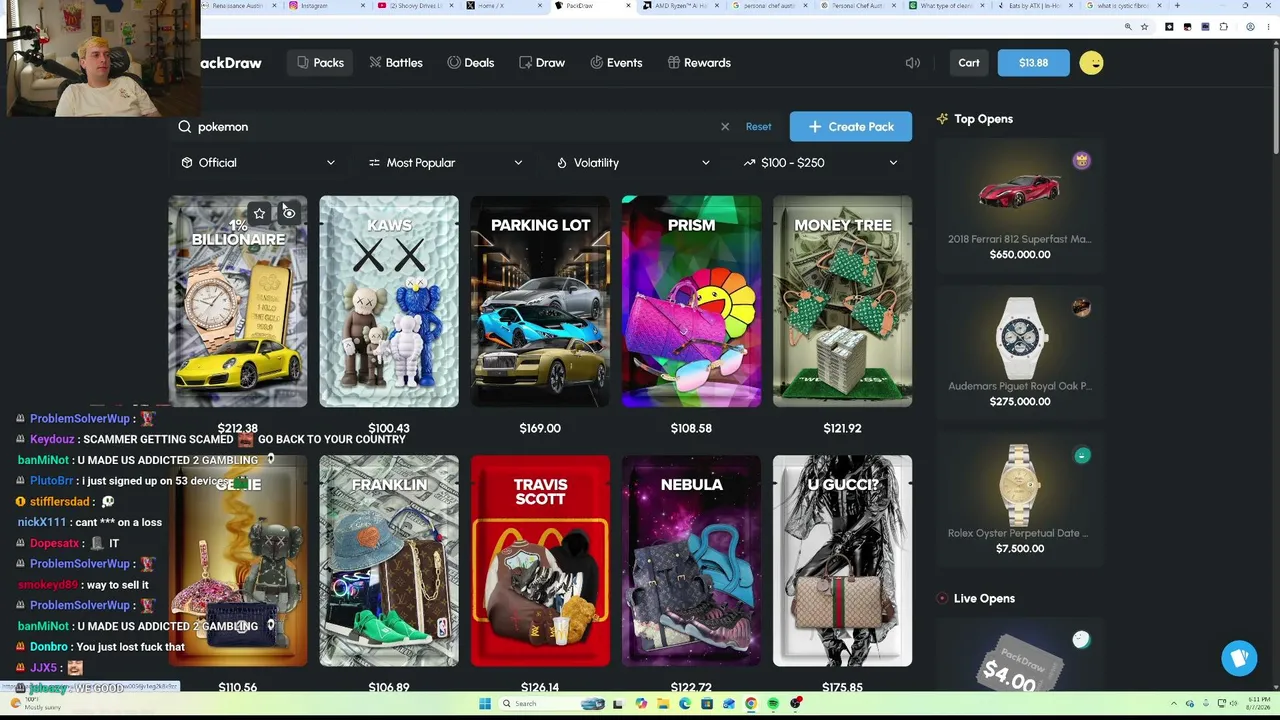The image size is (1280, 720).
Task: Click into the pokemon search field
Action: point(455,127)
